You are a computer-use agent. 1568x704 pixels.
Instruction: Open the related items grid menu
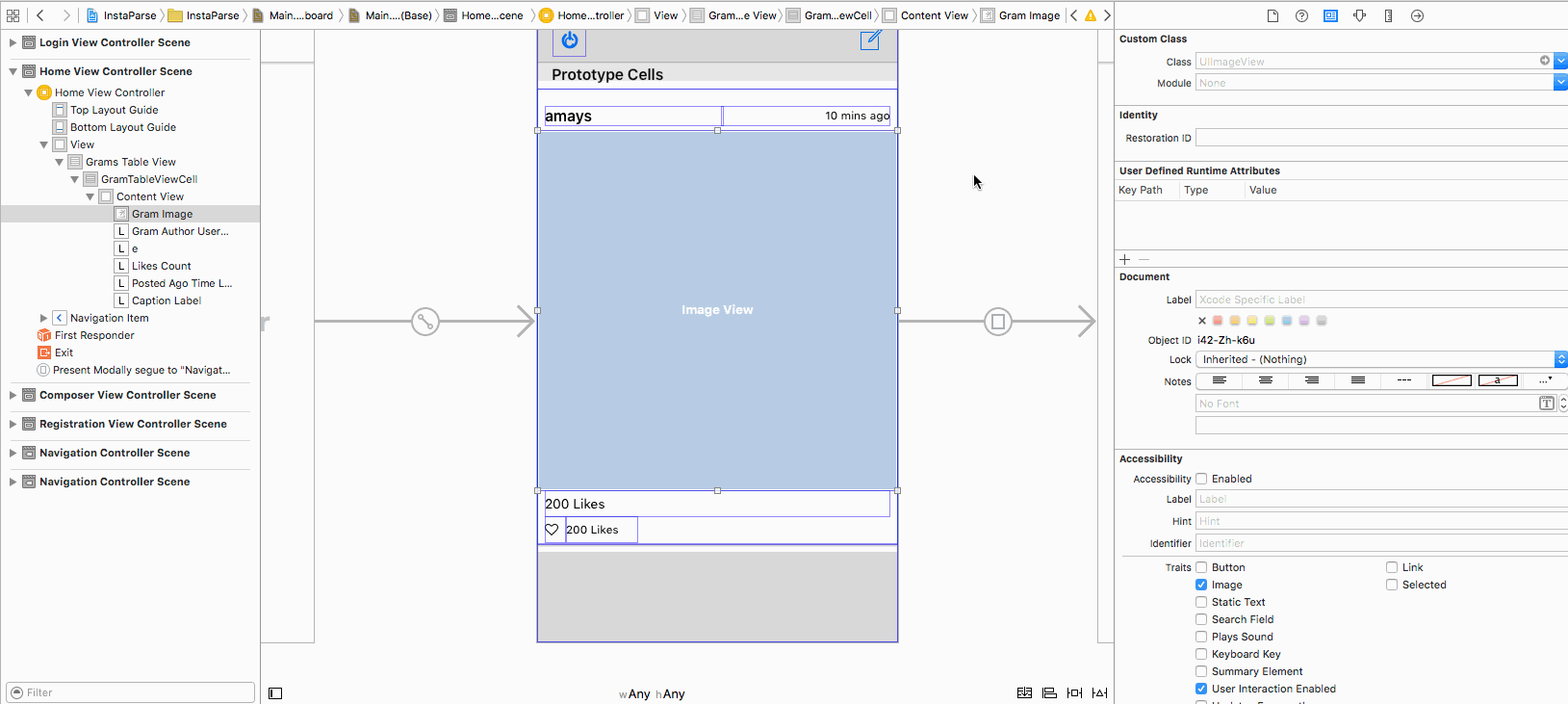(x=13, y=15)
